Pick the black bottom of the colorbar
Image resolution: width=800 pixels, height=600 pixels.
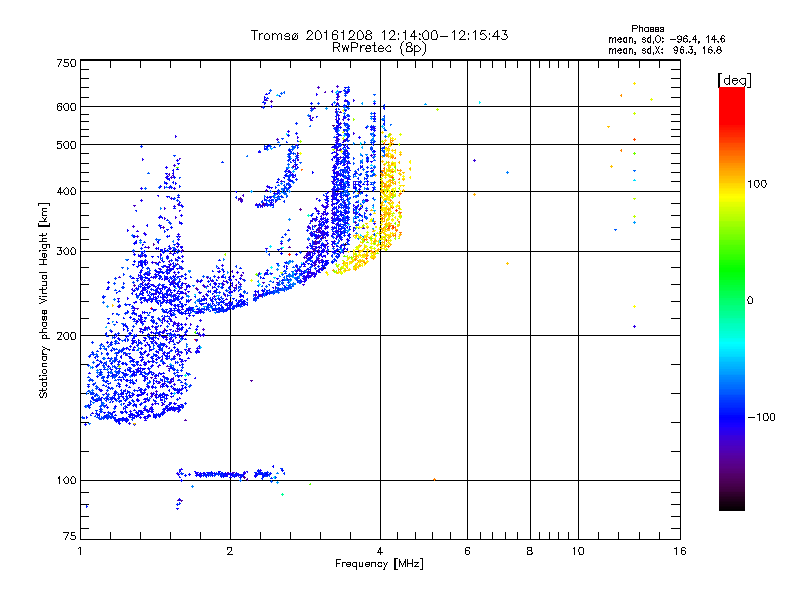(x=732, y=503)
